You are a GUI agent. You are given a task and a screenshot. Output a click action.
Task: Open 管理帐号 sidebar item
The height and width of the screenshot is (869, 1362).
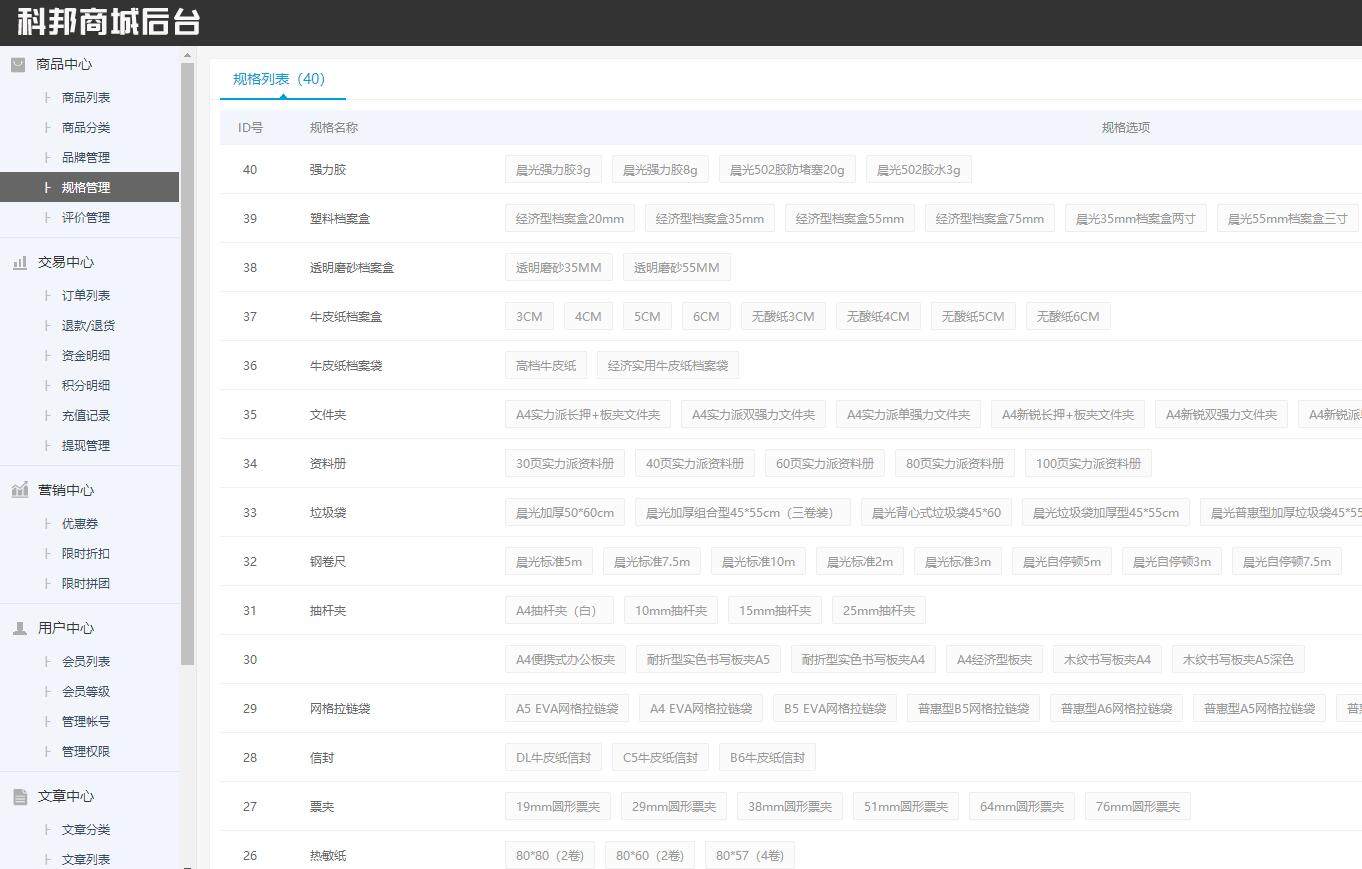[86, 722]
